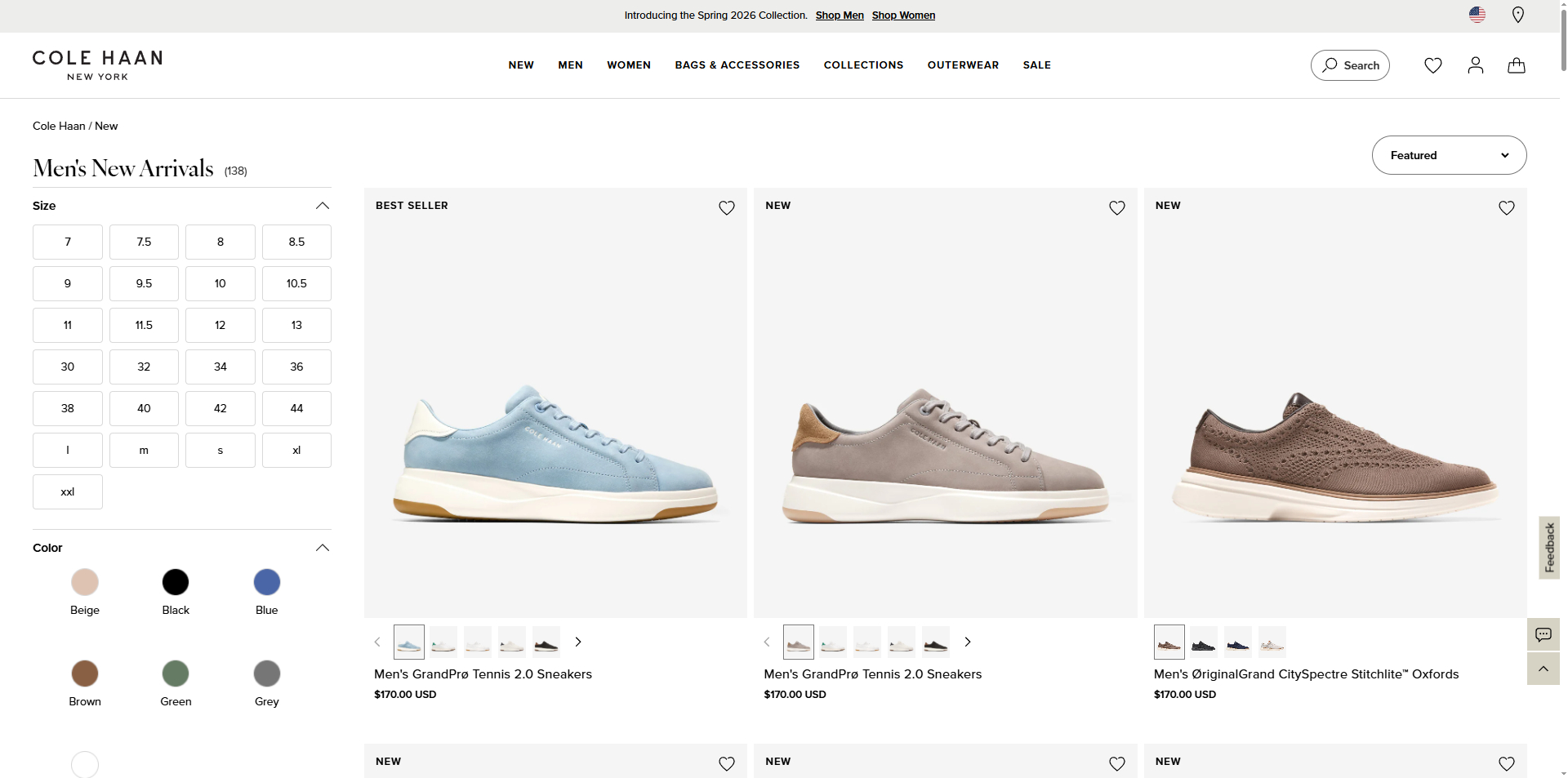Collapse the Size filter section
Screen dimensions: 1568x778
tap(322, 206)
